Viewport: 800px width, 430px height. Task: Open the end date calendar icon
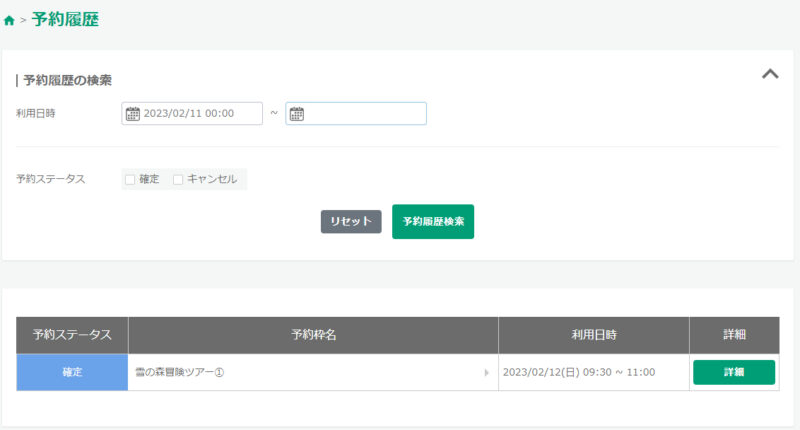tap(296, 114)
